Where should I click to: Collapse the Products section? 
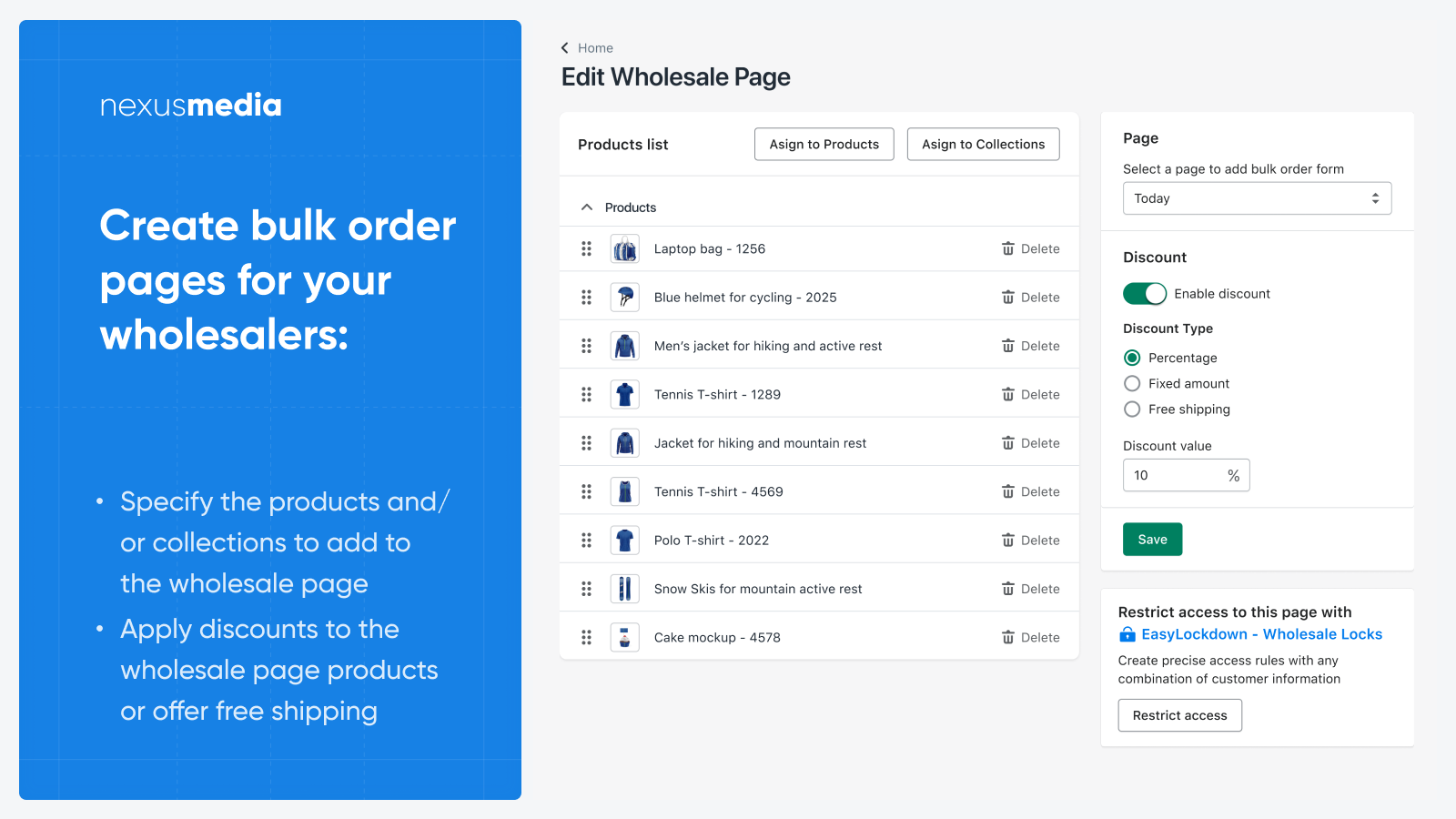[x=587, y=207]
